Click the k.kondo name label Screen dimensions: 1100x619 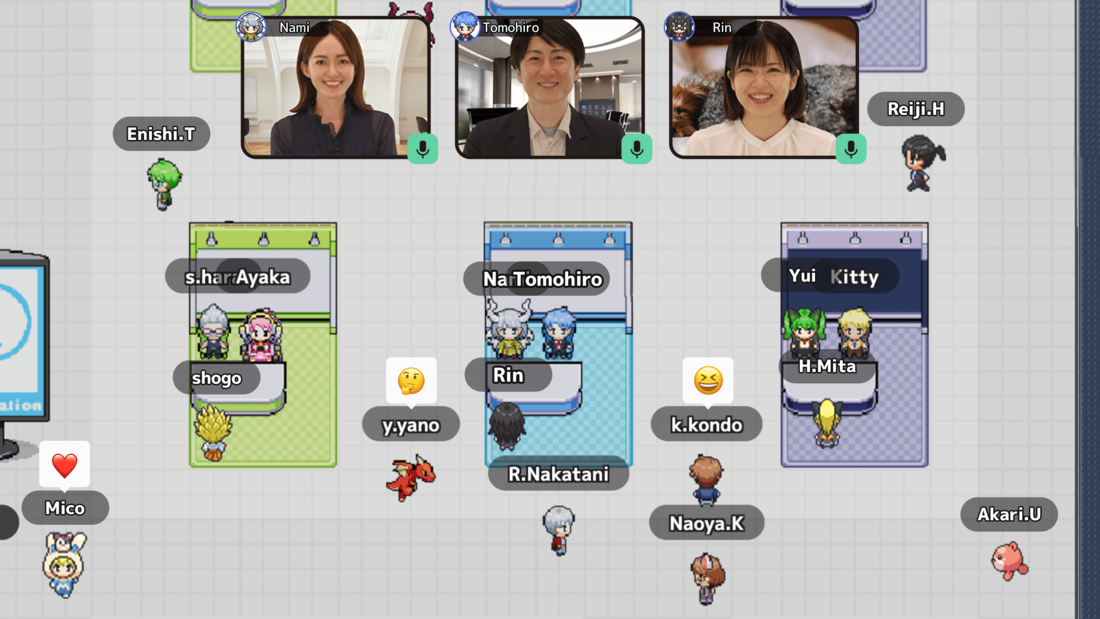pos(706,425)
